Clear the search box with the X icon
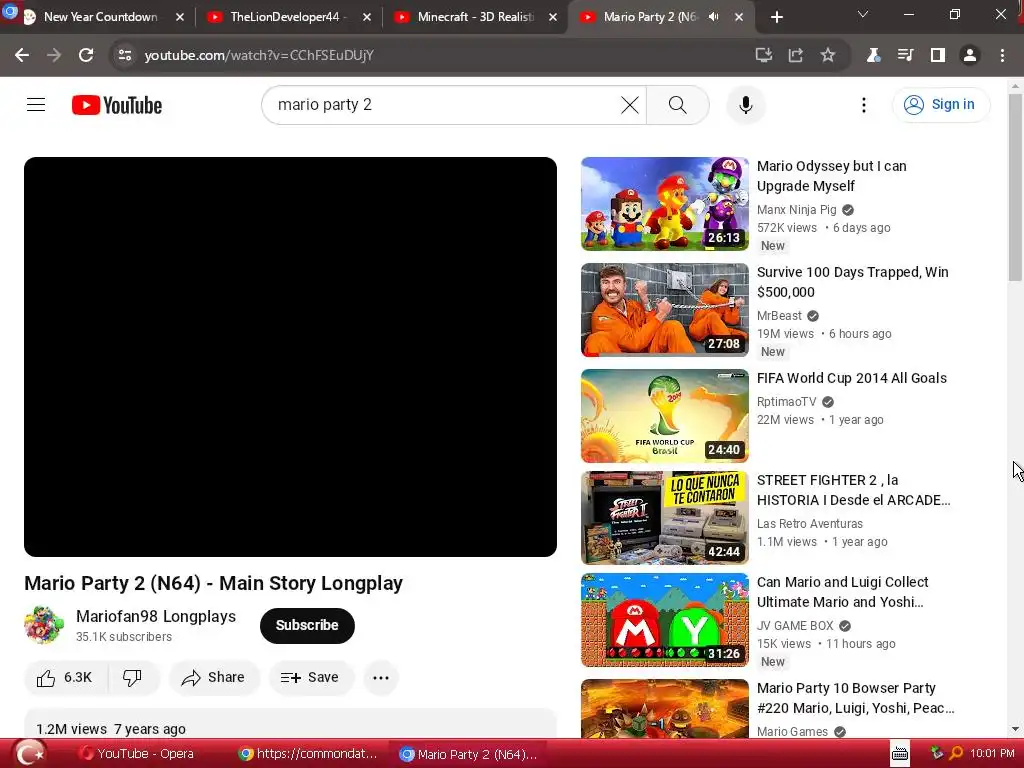The width and height of the screenshot is (1024, 768). click(x=630, y=104)
